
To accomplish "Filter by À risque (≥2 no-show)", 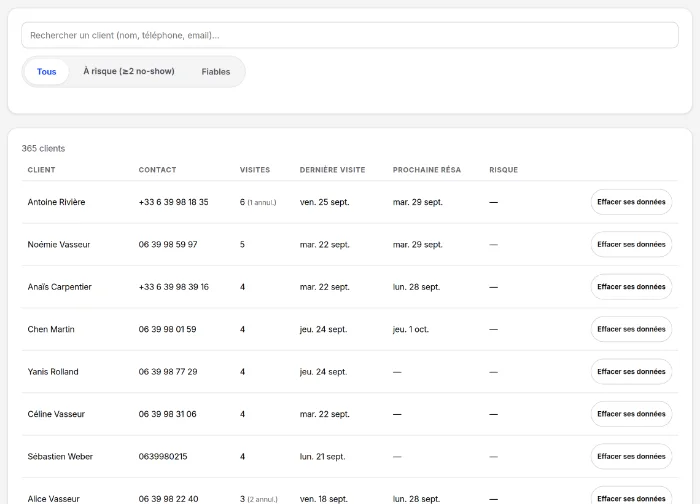I will coord(129,71).
